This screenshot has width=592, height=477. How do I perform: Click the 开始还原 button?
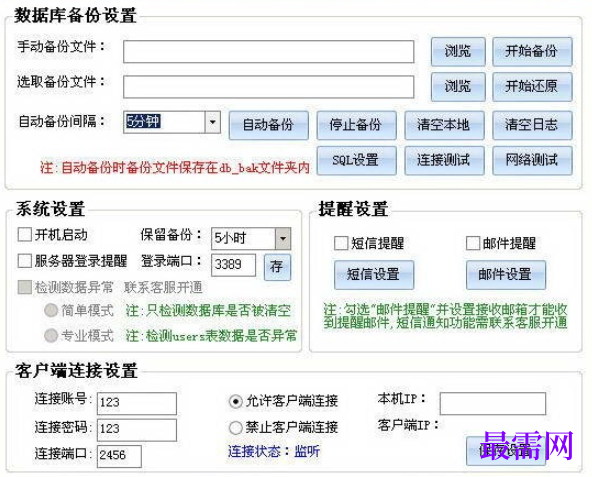[532, 86]
